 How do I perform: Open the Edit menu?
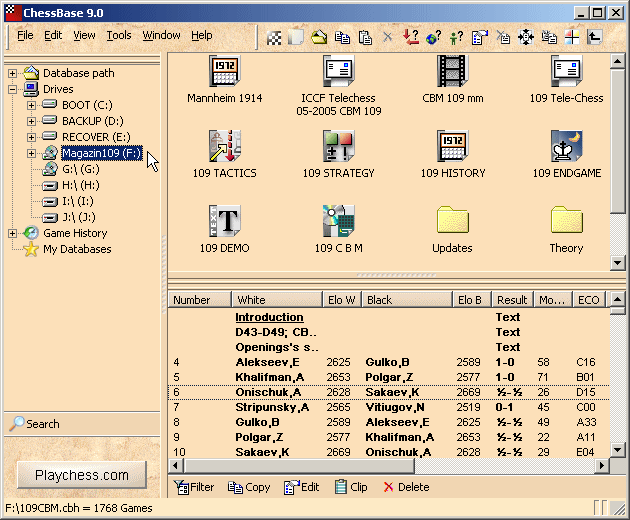[x=53, y=35]
